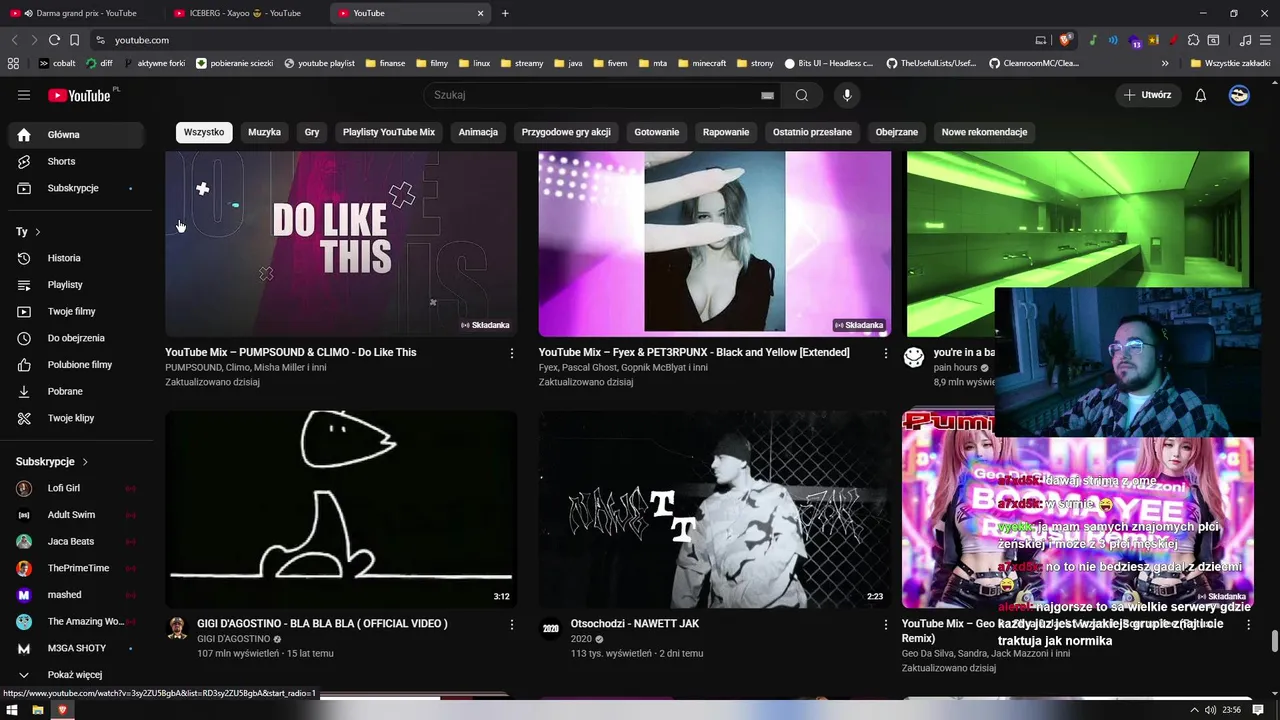Viewport: 1280px width, 720px height.
Task: Open Twoje klipy in sidebar
Action: point(76,418)
